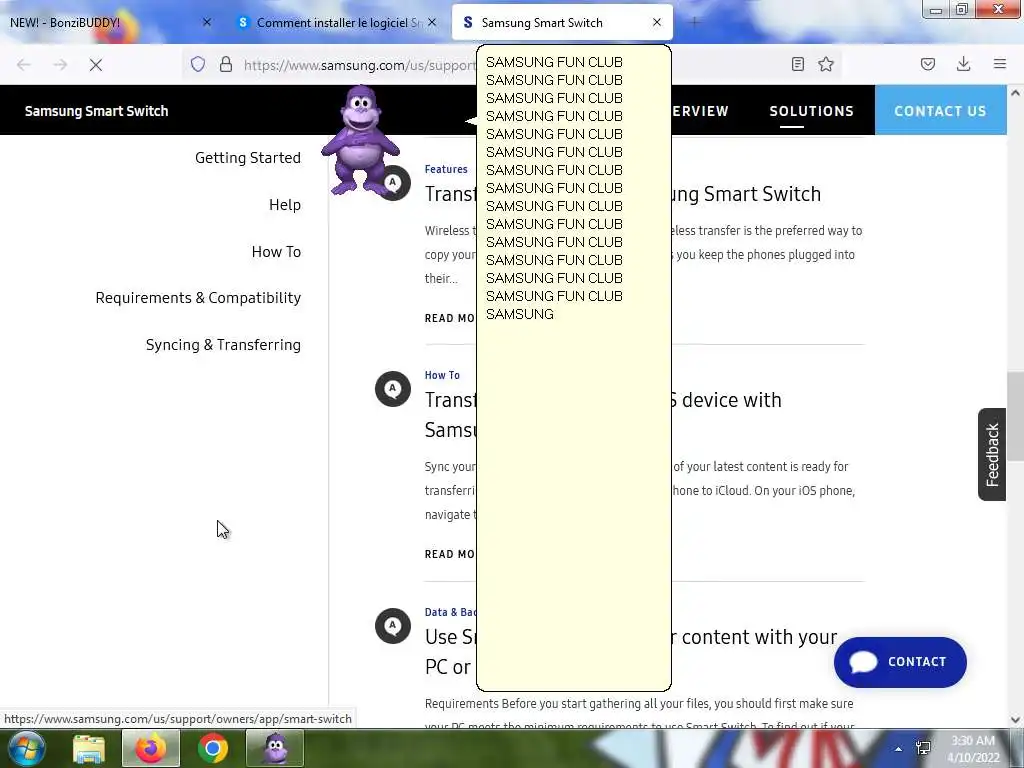Click the site security padlock icon
The image size is (1024, 768).
(226, 64)
